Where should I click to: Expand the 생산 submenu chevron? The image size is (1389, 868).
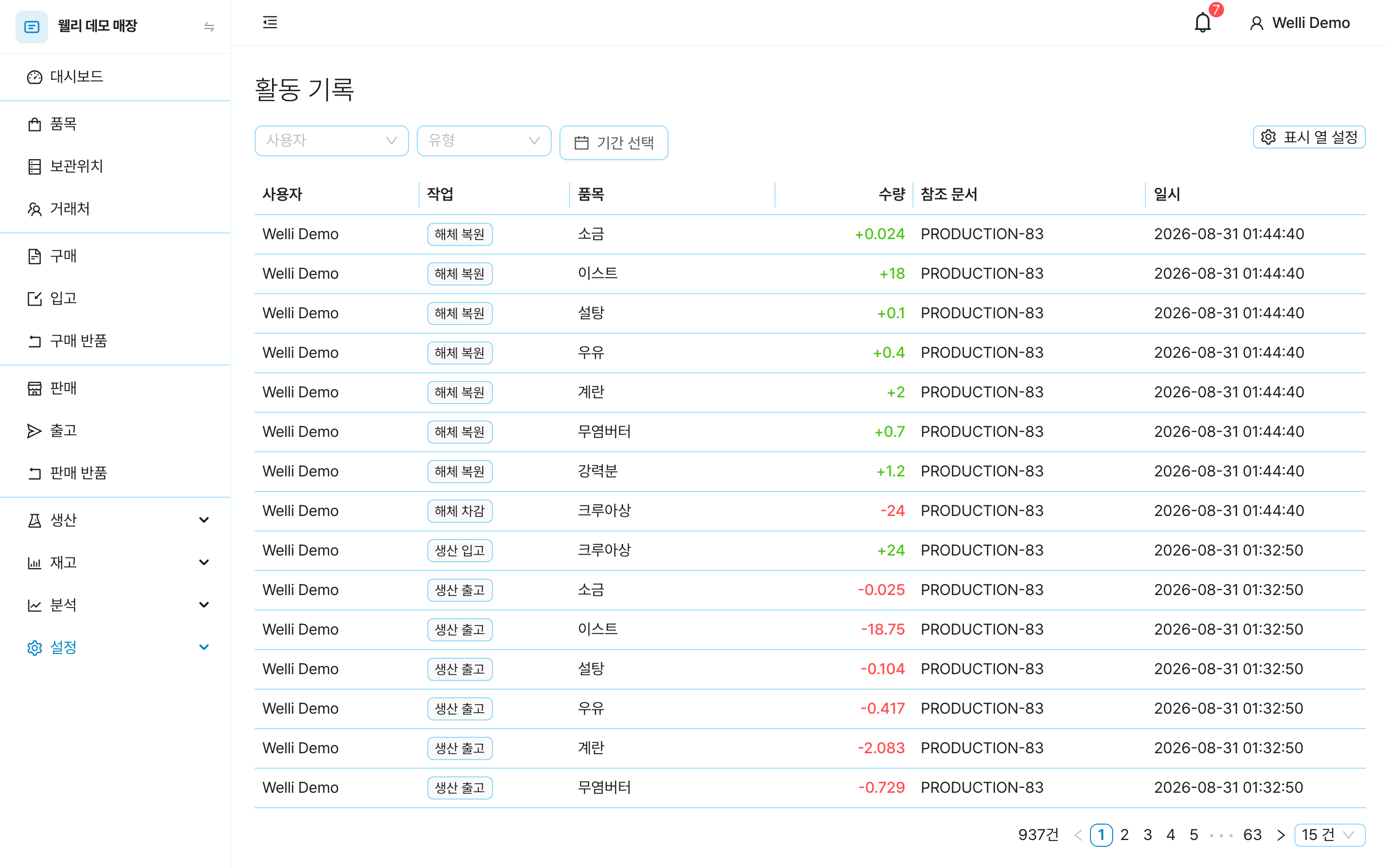pyautogui.click(x=204, y=520)
